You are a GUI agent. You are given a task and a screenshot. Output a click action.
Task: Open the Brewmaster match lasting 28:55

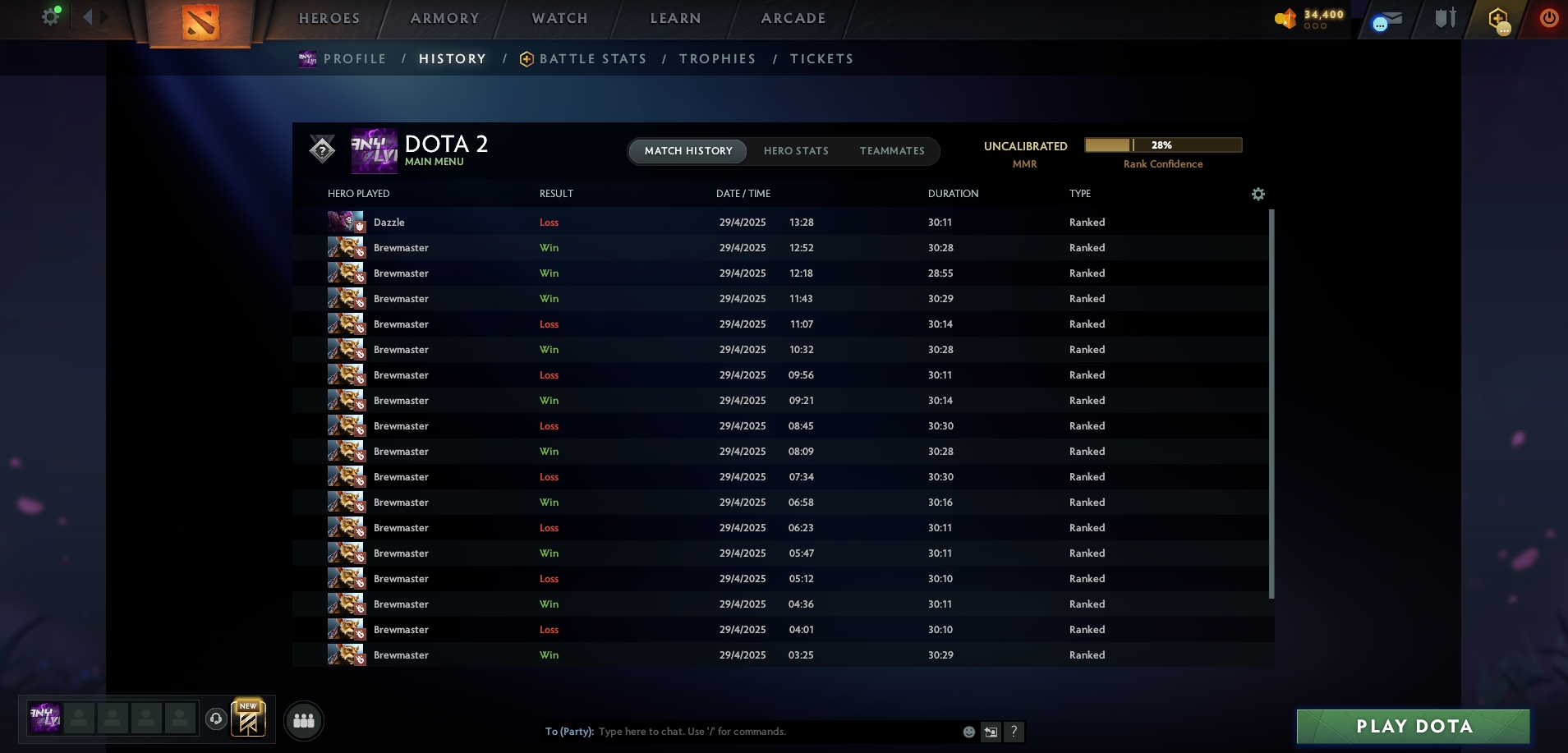click(x=780, y=273)
